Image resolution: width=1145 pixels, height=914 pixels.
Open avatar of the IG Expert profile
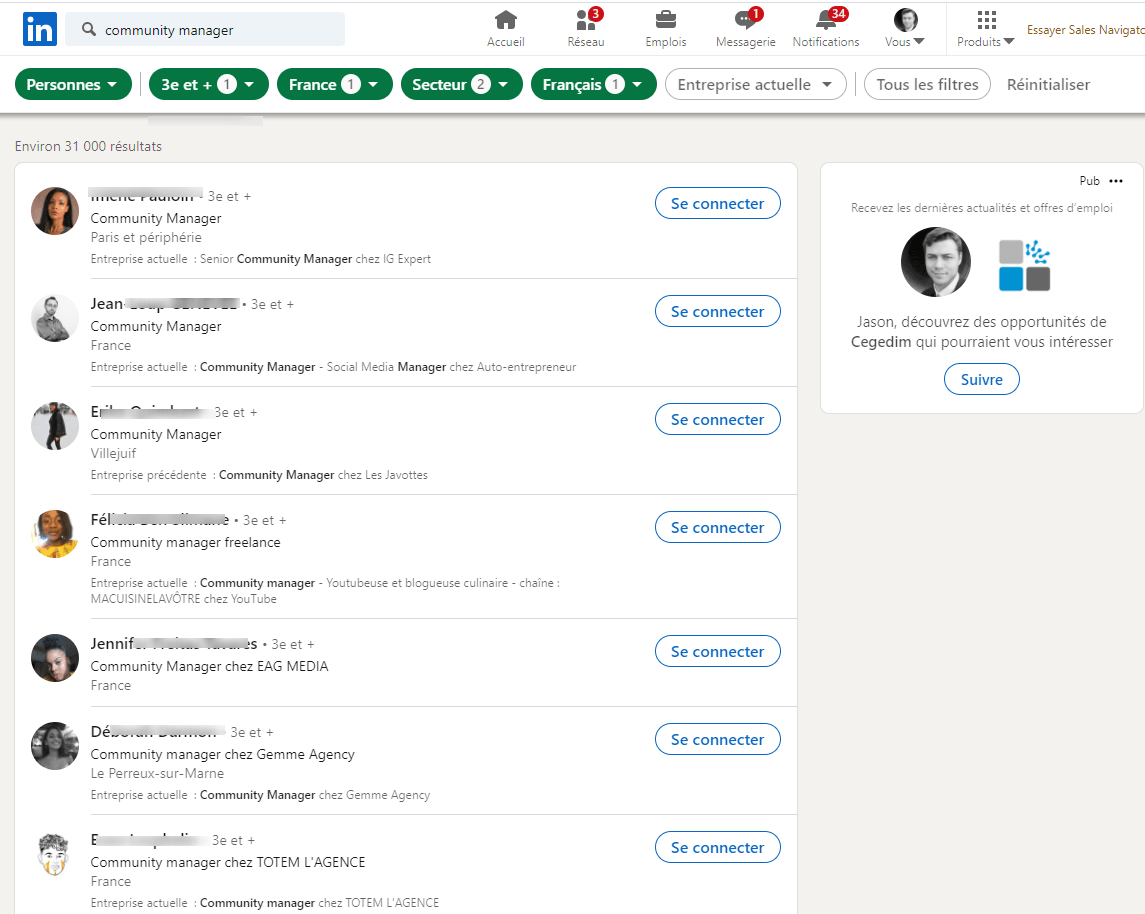[x=55, y=211]
